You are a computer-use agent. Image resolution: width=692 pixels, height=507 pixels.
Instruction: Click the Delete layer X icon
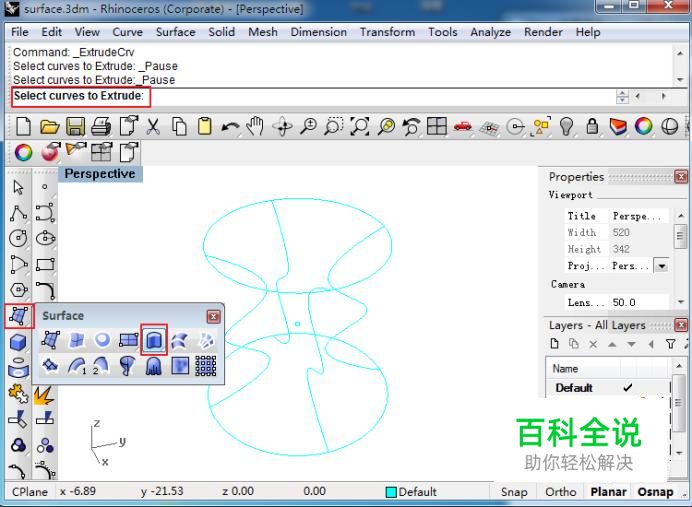(593, 344)
